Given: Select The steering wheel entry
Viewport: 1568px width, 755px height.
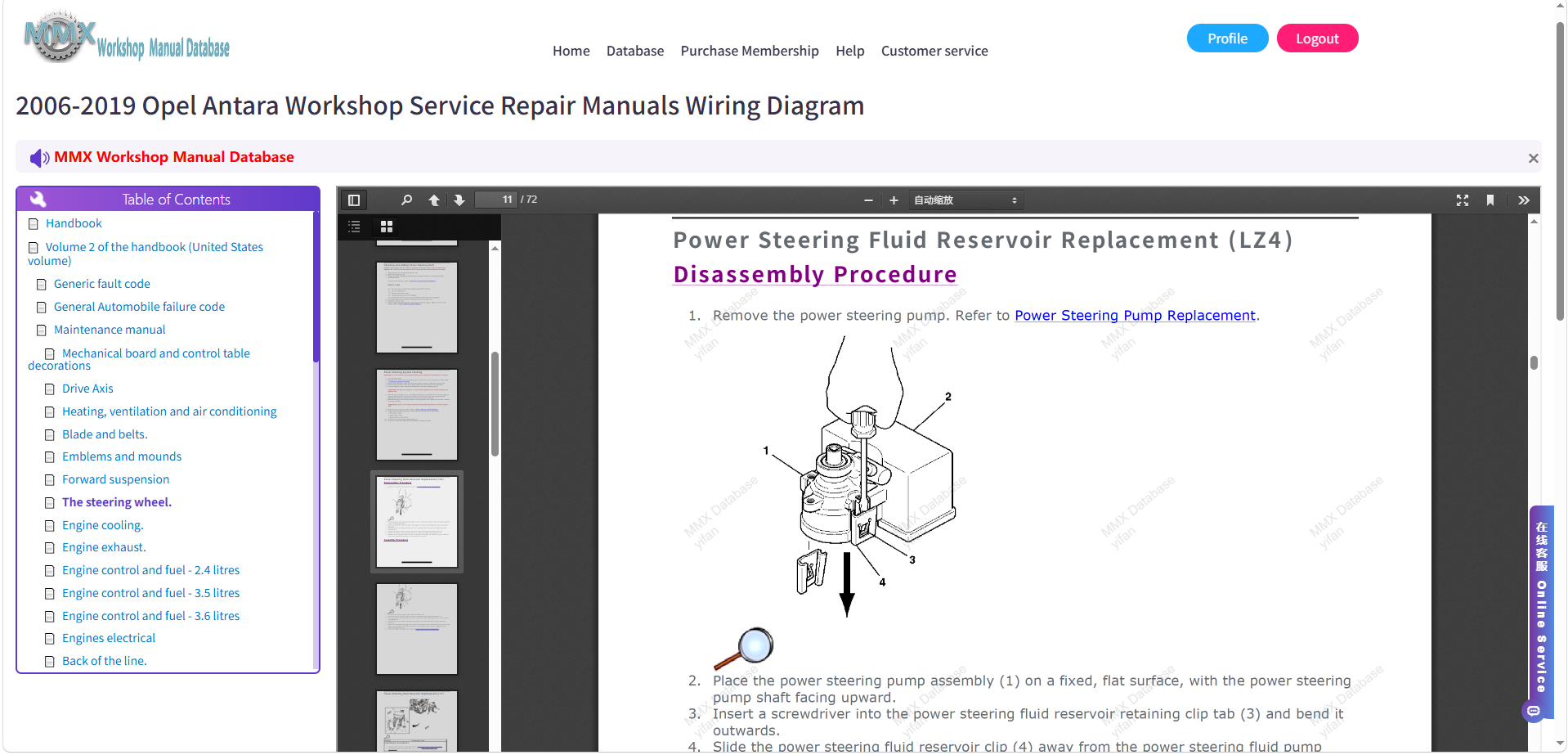Looking at the screenshot, I should [117, 502].
